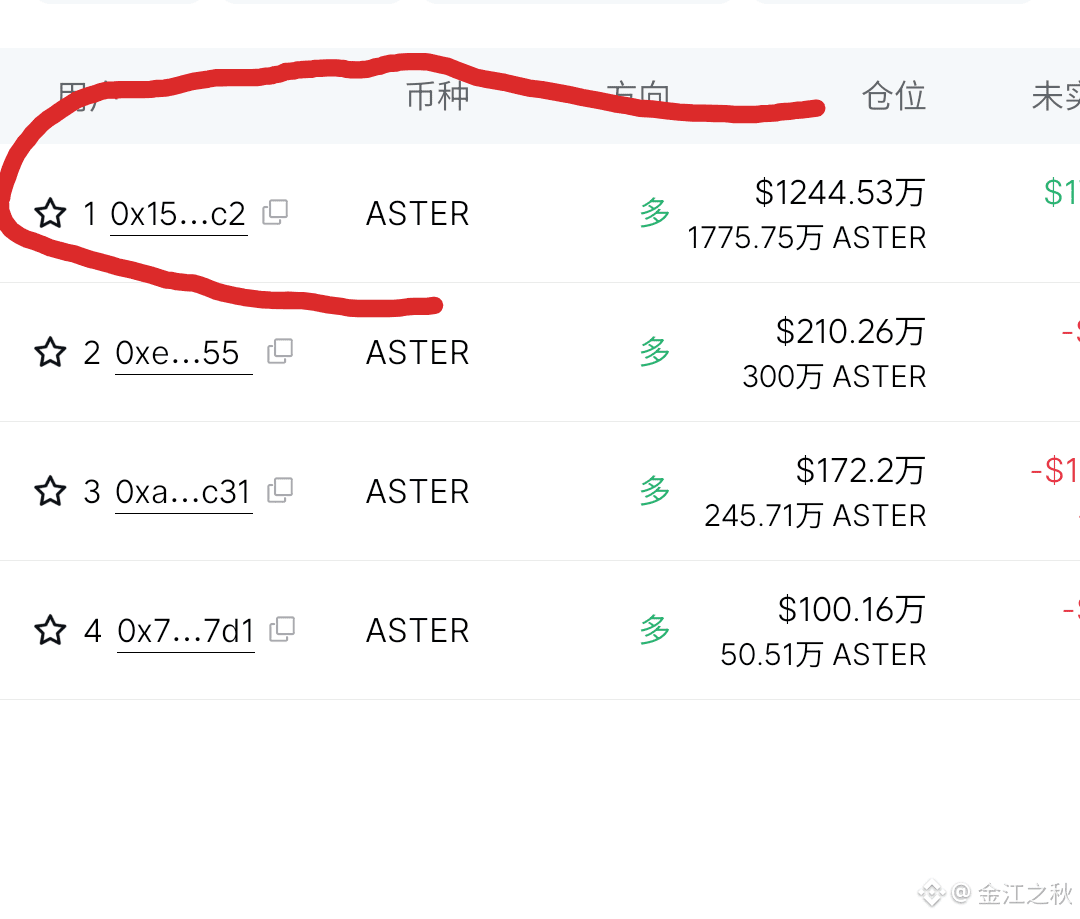This screenshot has height=919, width=1080.
Task: Open wallet link 0x7...7d1
Action: [185, 632]
